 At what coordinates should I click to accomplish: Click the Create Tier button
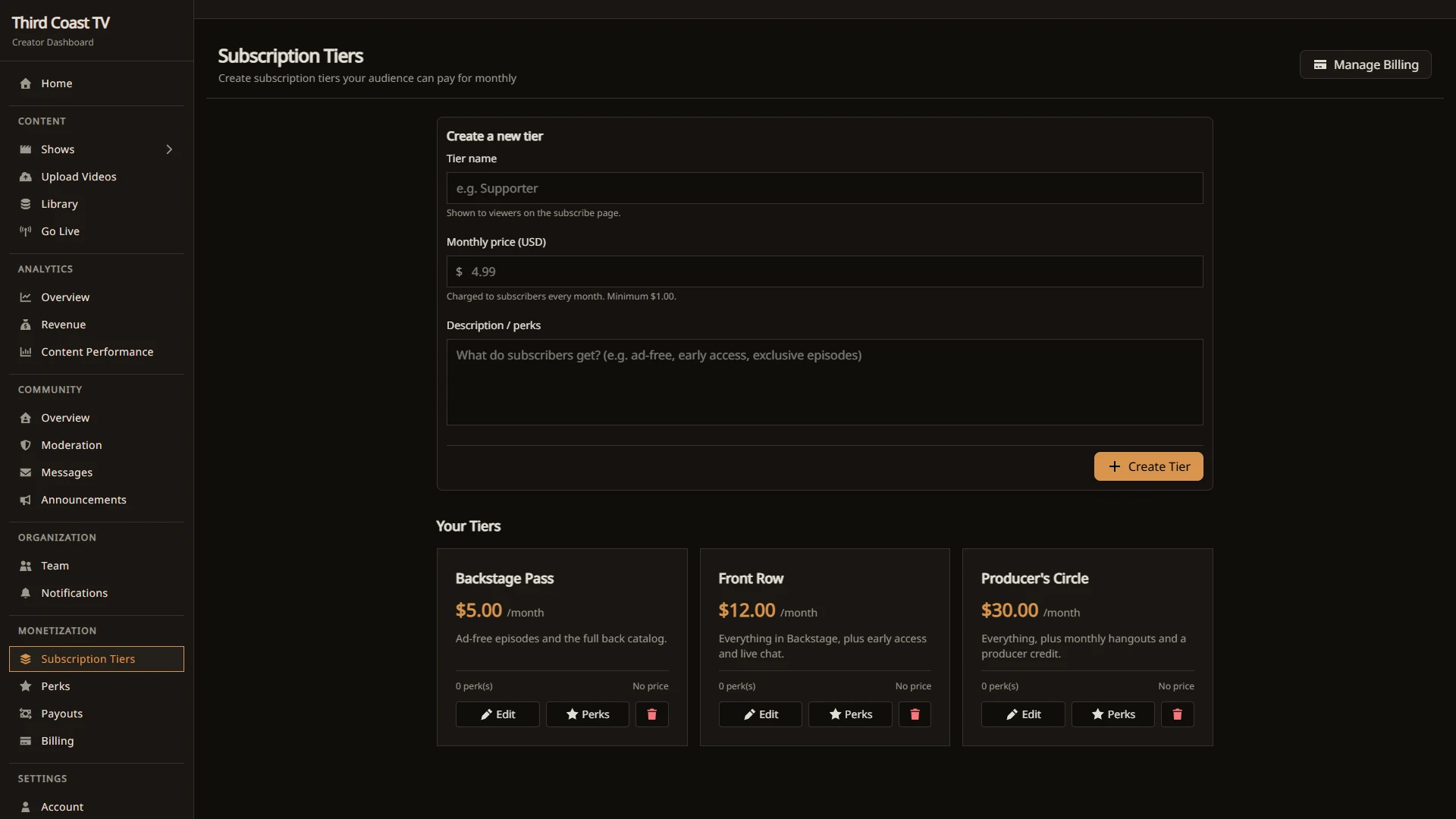pyautogui.click(x=1148, y=466)
